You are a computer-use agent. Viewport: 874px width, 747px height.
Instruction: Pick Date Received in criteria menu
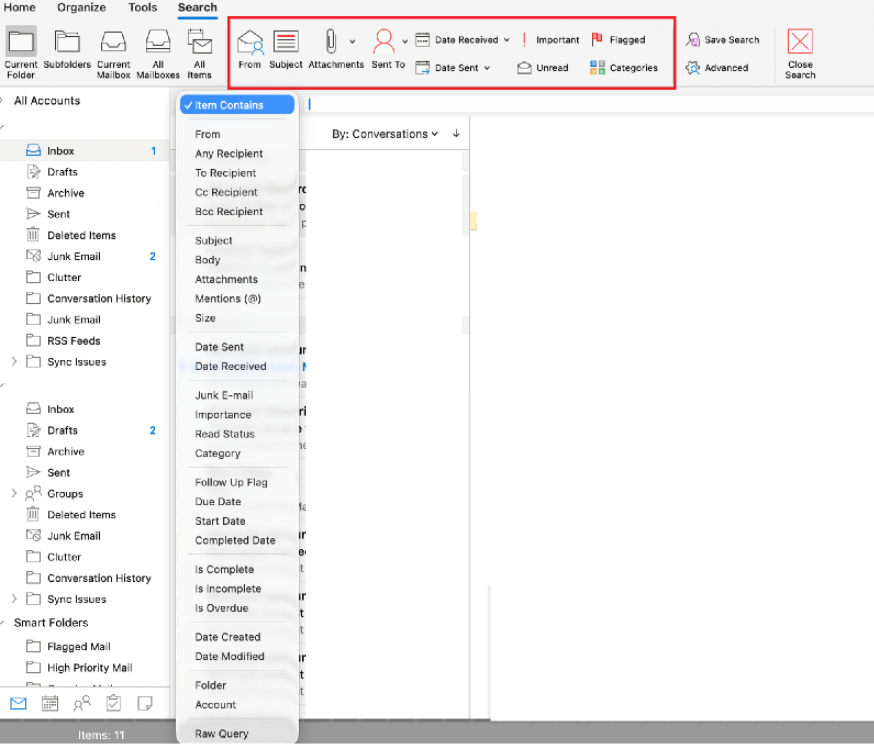231,367
